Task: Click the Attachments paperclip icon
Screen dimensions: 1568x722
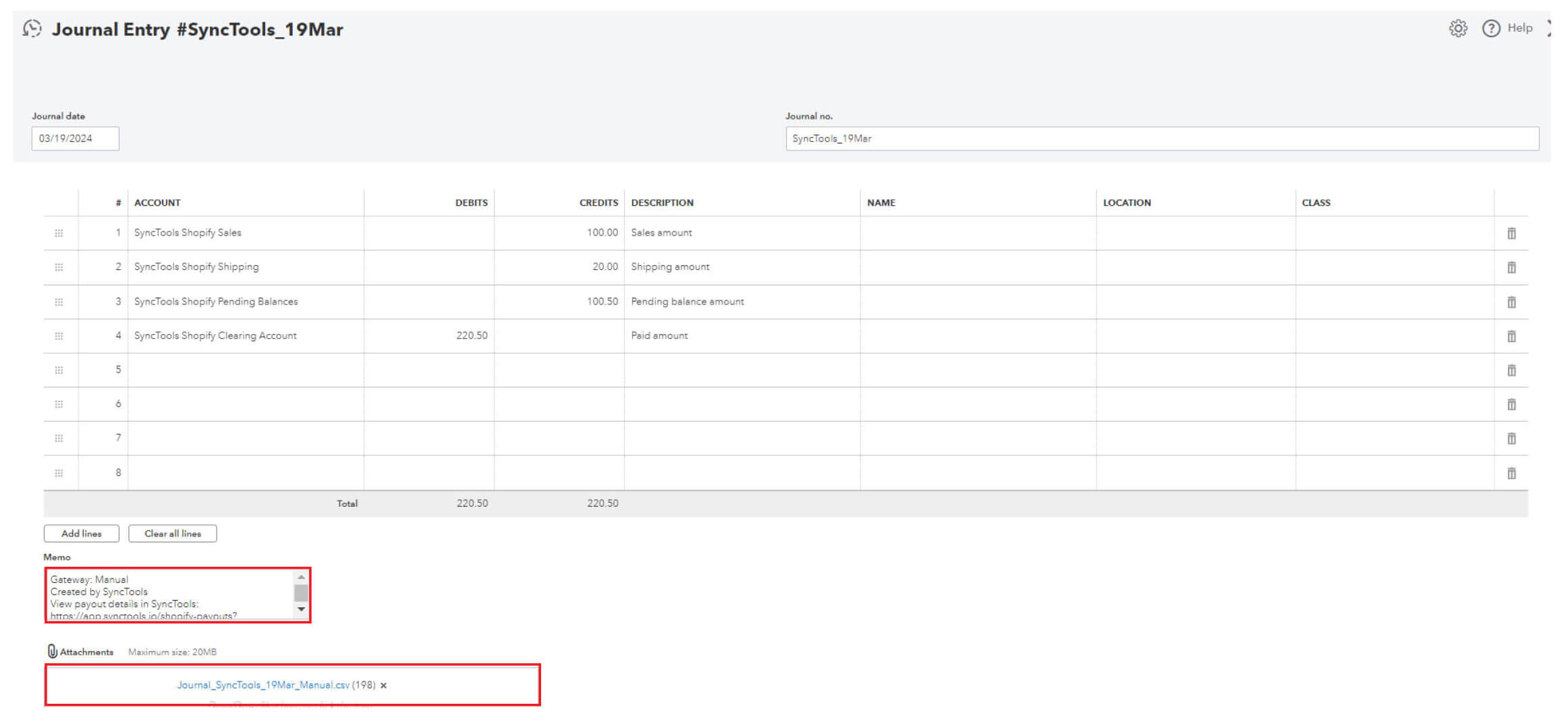Action: (52, 651)
